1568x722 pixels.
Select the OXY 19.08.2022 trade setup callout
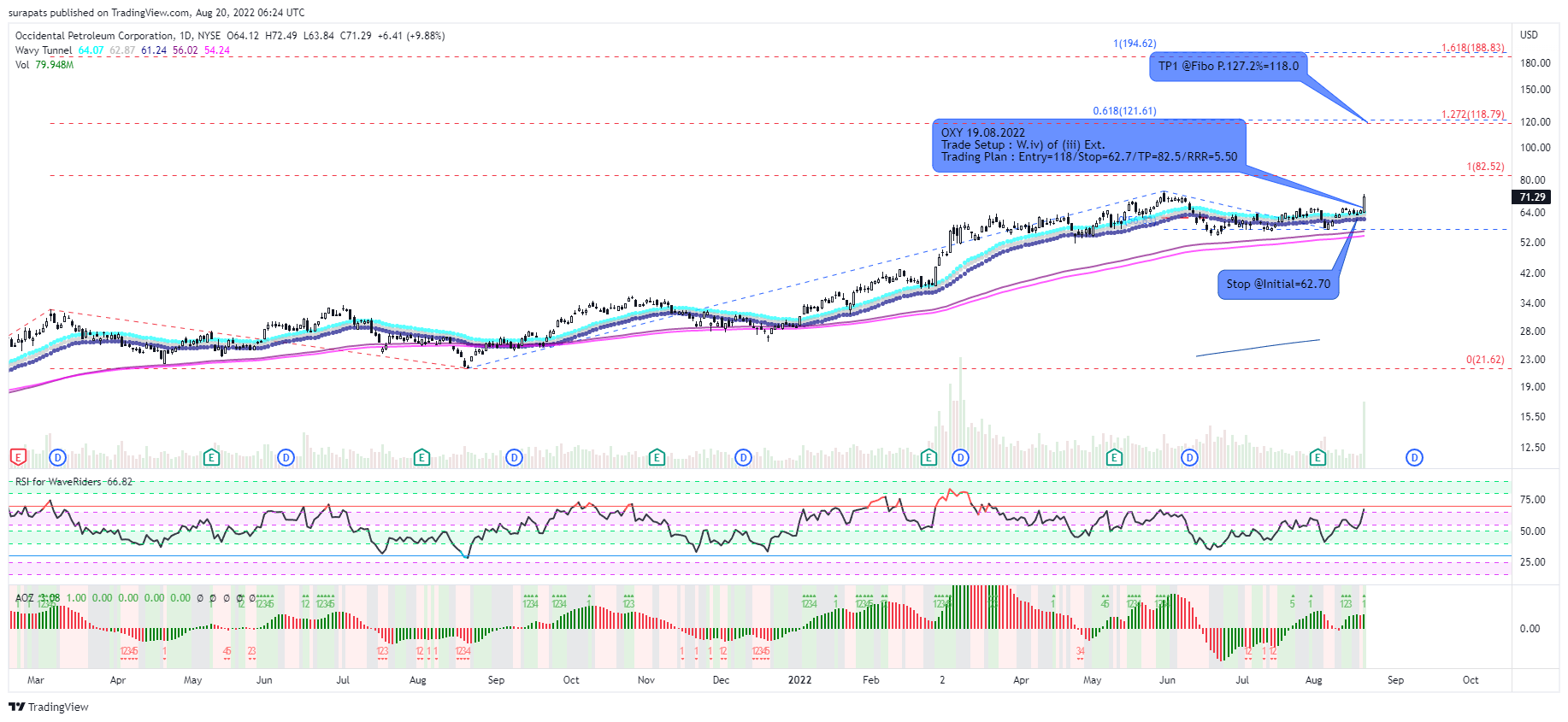coord(1088,145)
